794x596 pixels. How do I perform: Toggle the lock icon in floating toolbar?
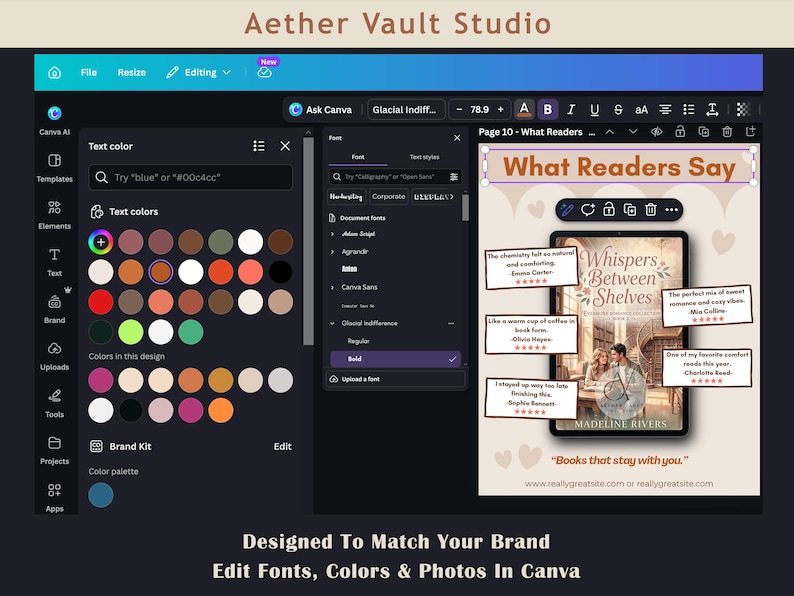[x=609, y=210]
